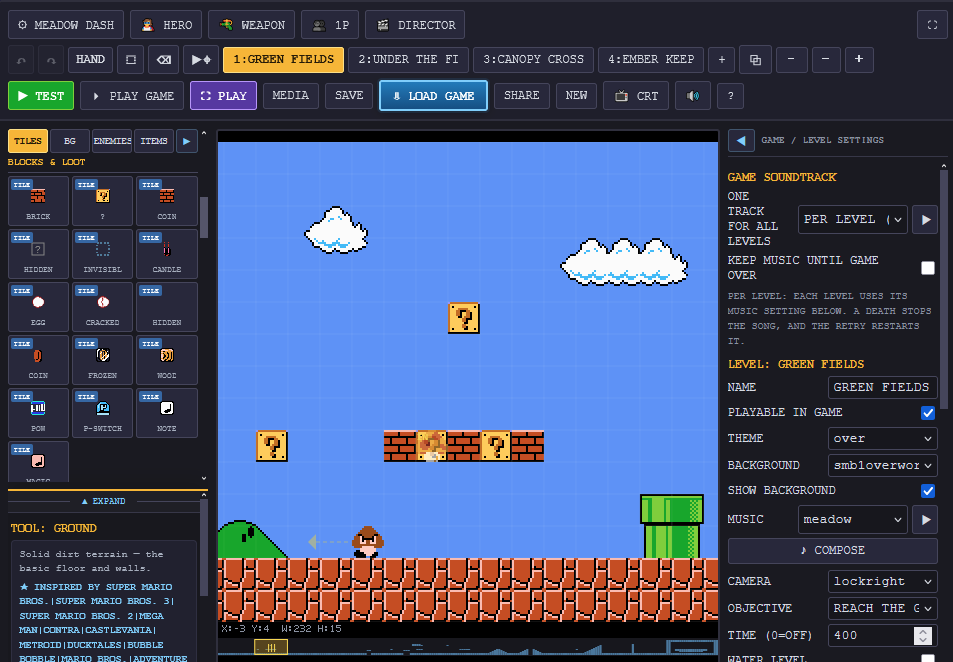Screen dimensions: 953x662
Task: Click the Share button
Action: (x=521, y=95)
